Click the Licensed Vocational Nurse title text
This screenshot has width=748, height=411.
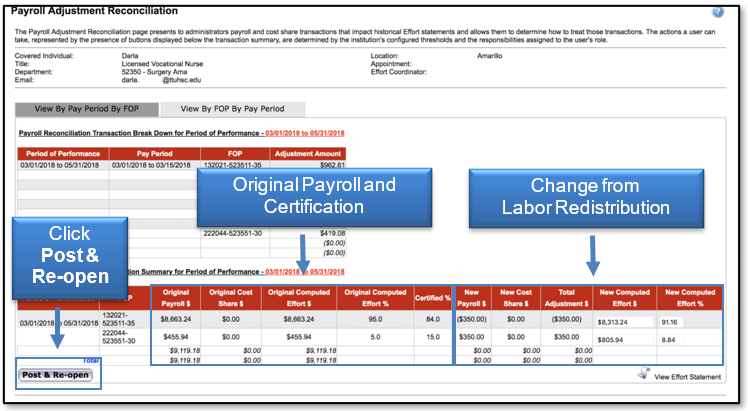click(x=162, y=64)
